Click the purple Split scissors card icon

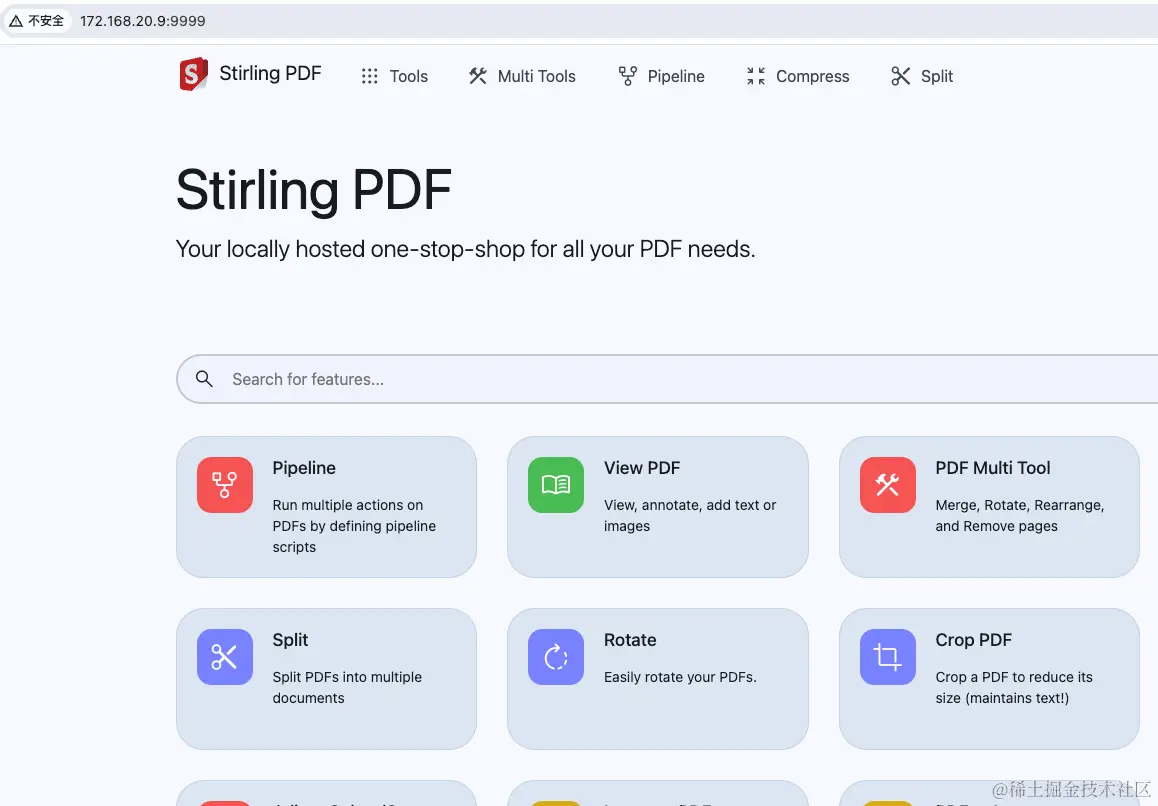pyautogui.click(x=225, y=657)
